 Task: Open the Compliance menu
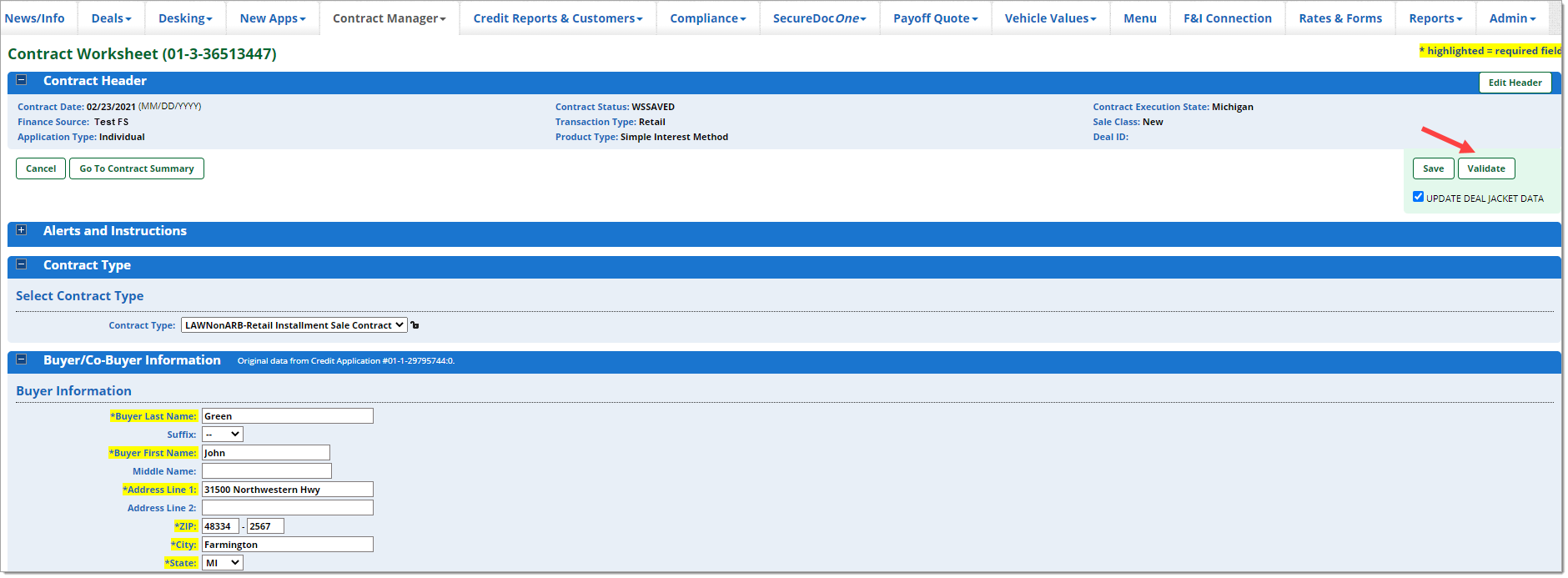pyautogui.click(x=708, y=18)
